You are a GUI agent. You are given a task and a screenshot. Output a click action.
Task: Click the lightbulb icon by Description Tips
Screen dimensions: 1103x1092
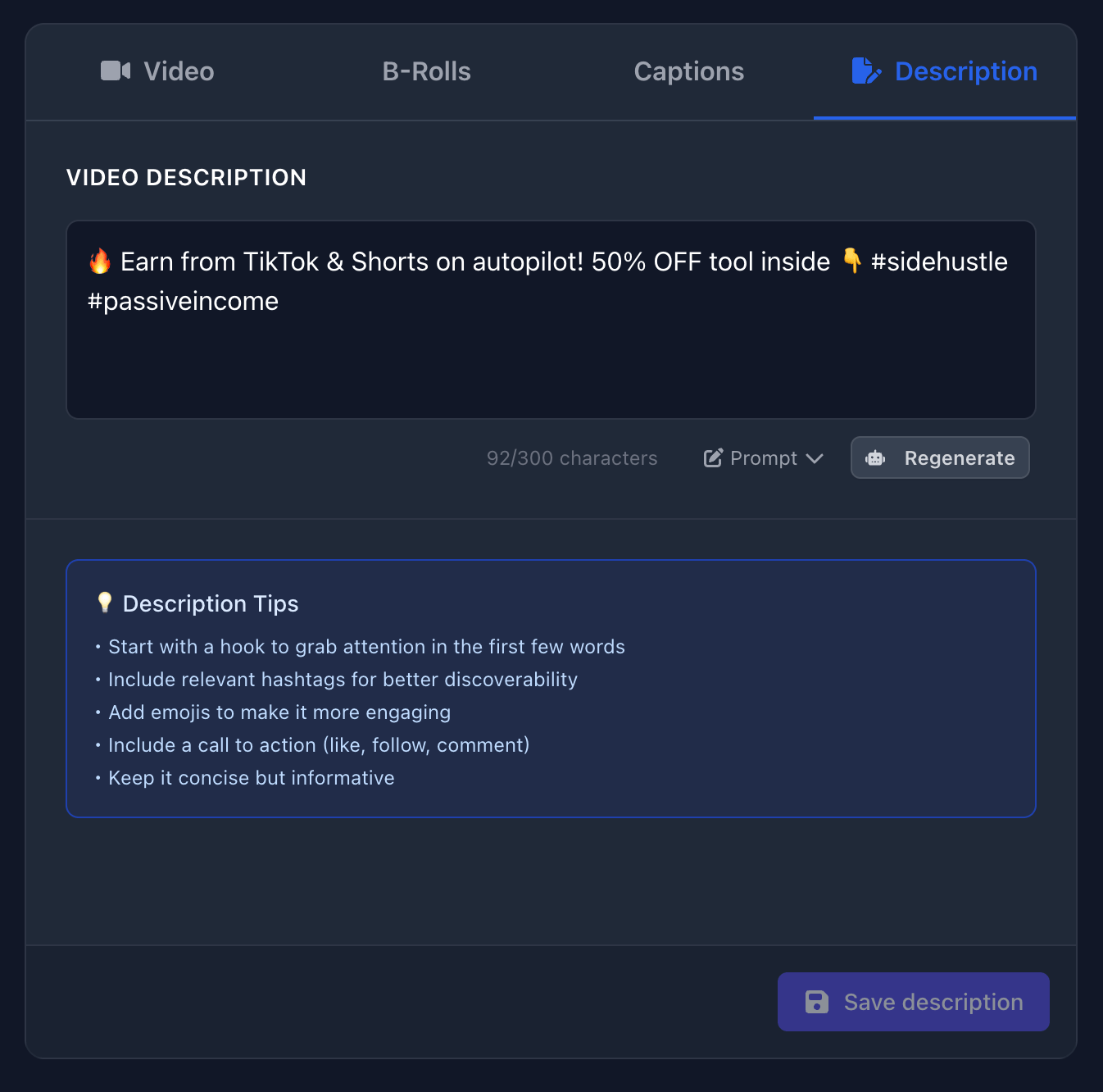pos(104,603)
